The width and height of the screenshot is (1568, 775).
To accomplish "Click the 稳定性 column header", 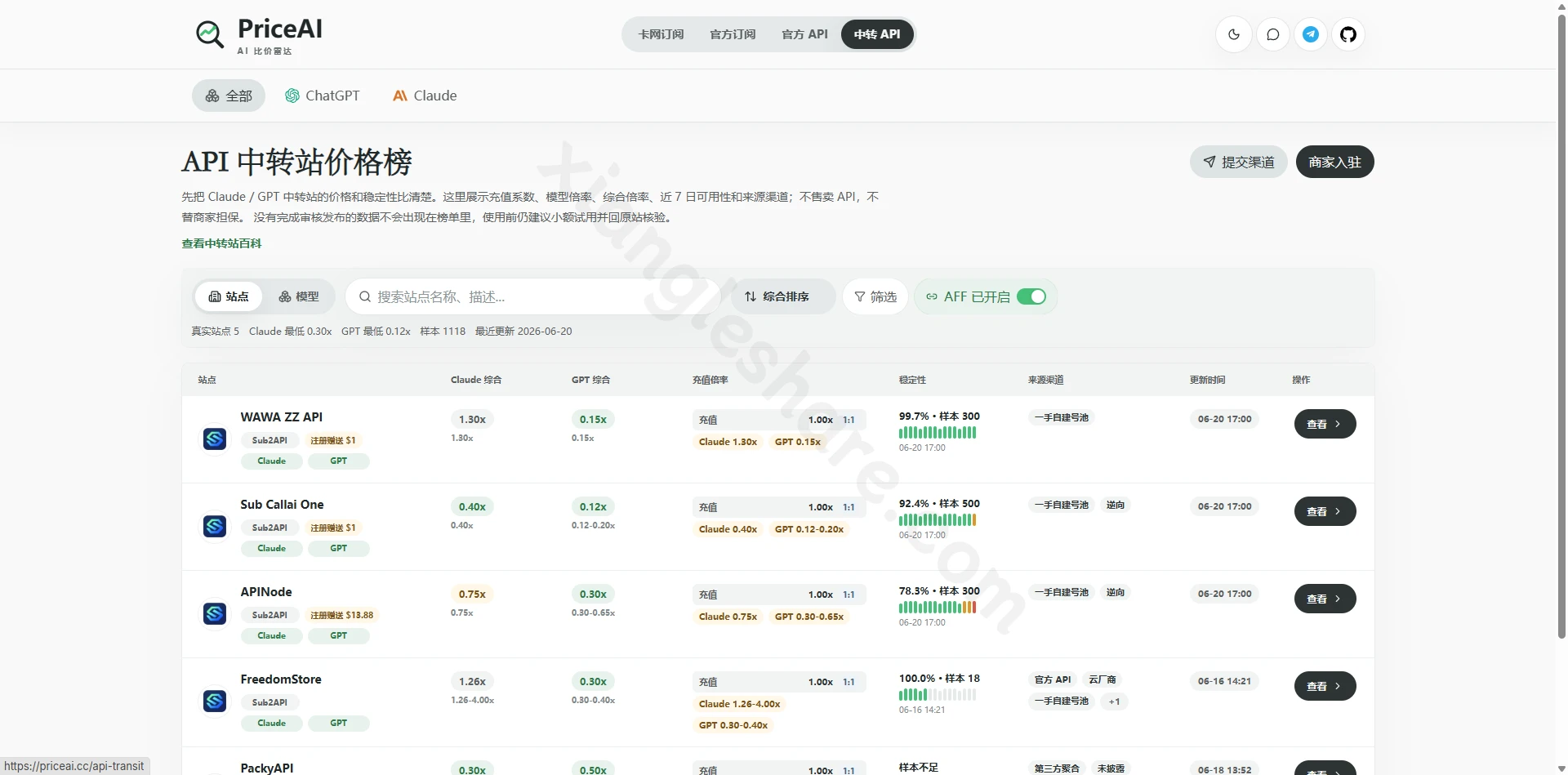I will [912, 380].
